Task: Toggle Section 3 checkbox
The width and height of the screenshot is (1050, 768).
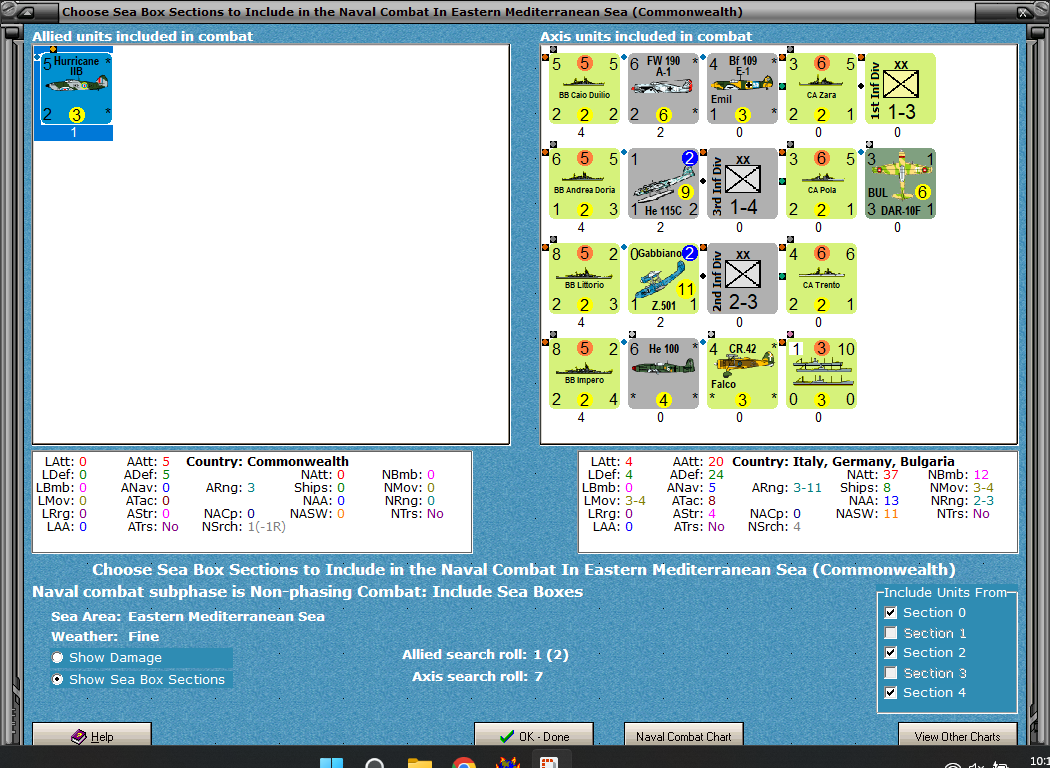Action: (x=891, y=673)
